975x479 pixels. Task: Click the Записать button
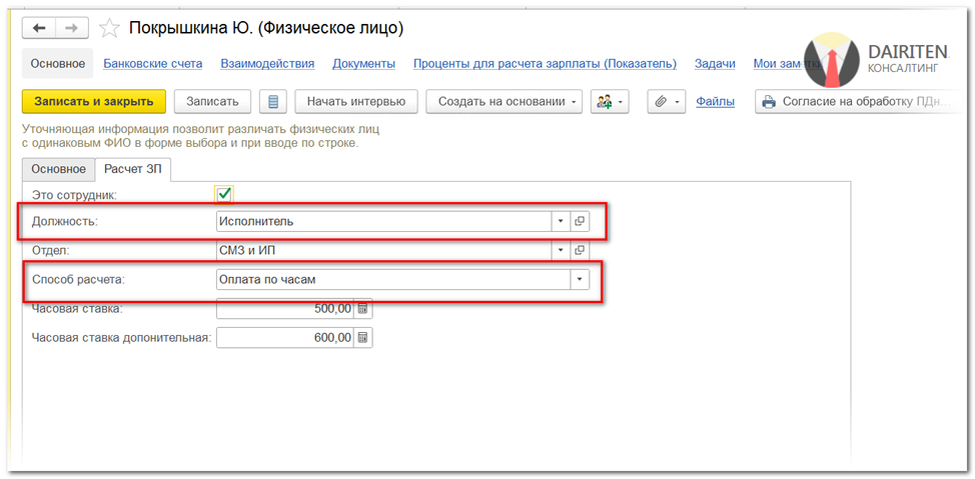click(x=212, y=101)
